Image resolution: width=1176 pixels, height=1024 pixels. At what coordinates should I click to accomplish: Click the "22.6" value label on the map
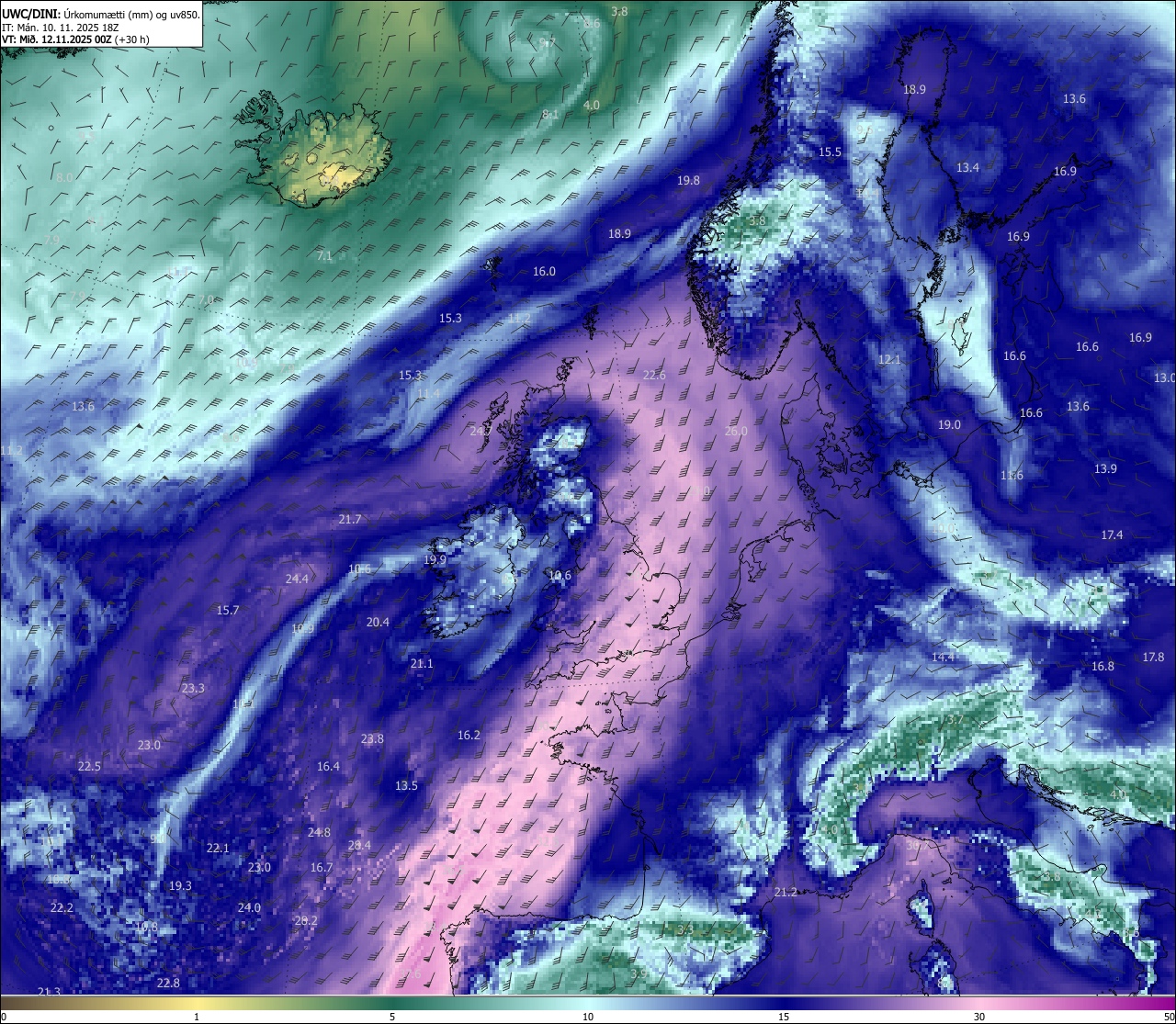(x=654, y=376)
